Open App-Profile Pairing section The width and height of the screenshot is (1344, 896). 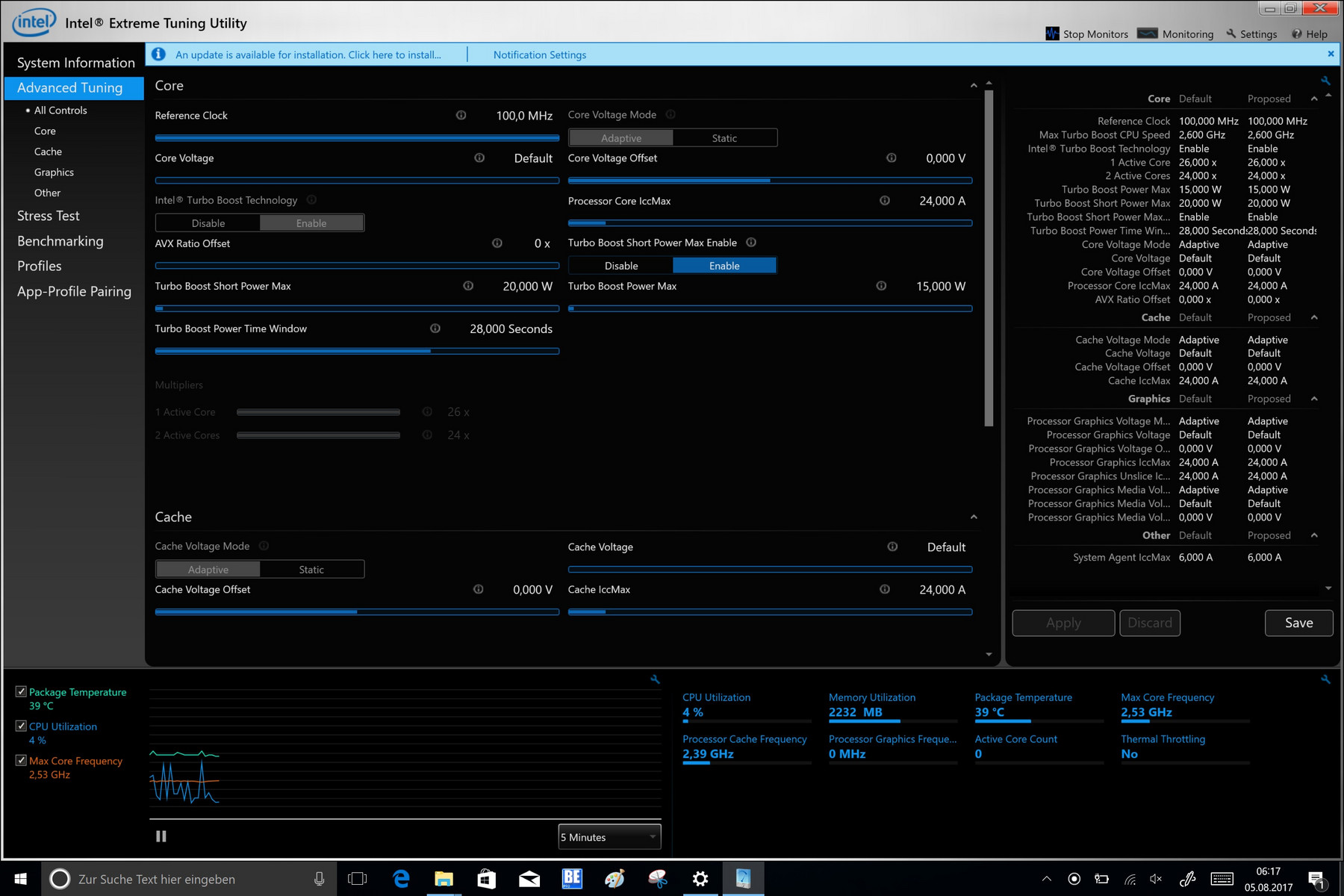[74, 291]
